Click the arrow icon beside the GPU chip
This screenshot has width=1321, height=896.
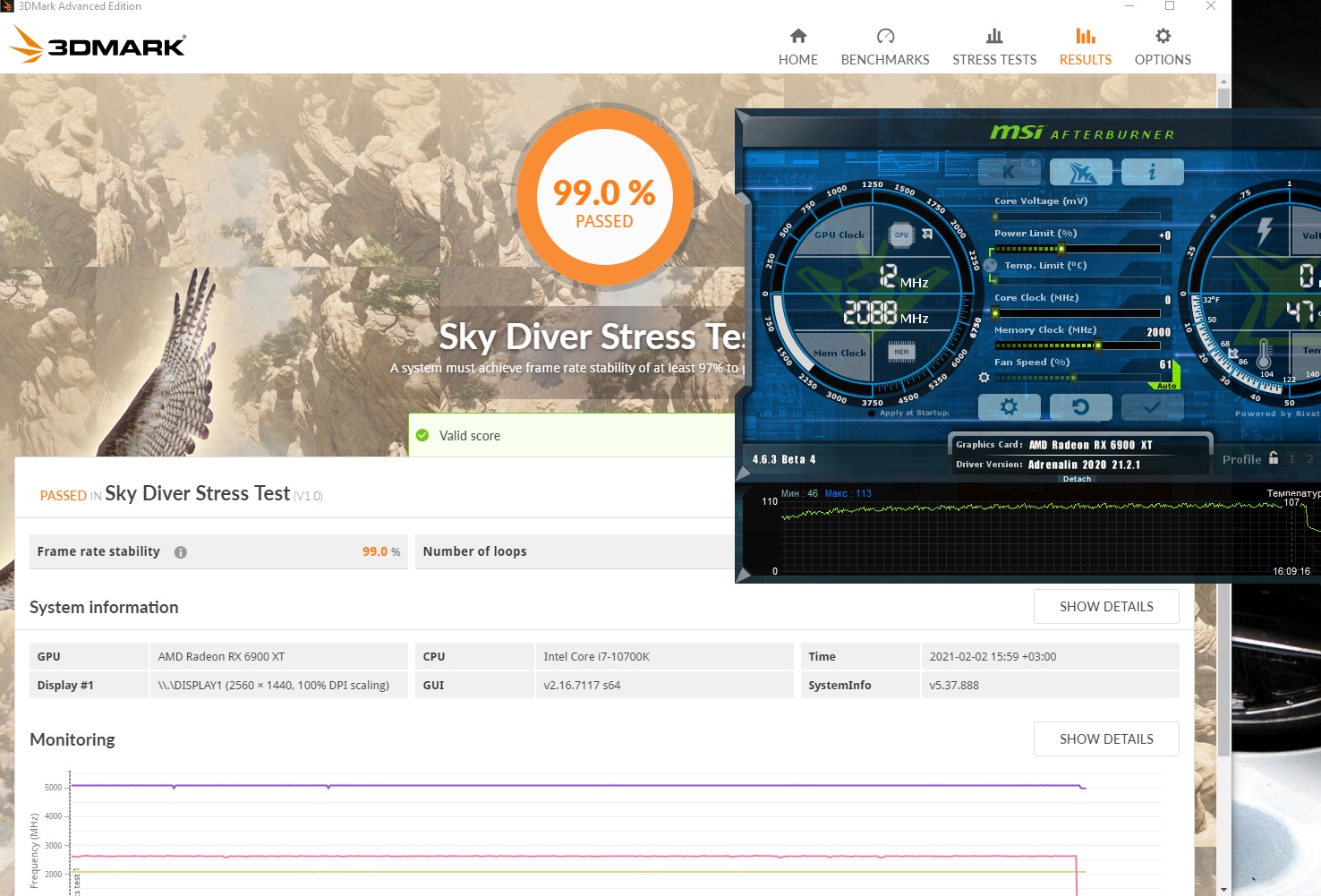[x=927, y=235]
